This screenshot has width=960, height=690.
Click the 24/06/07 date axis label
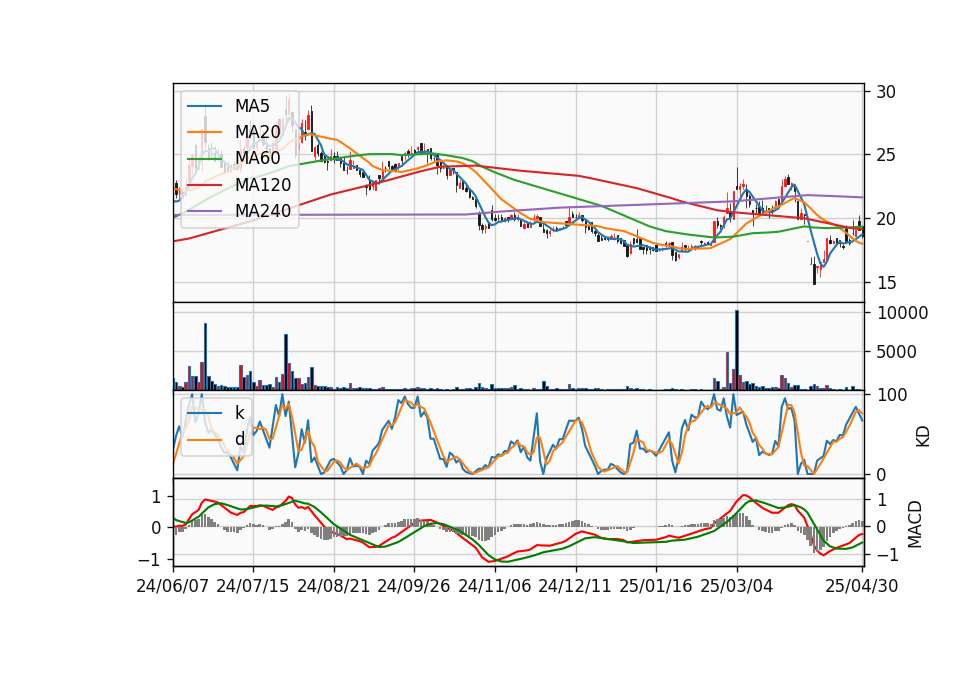point(173,586)
